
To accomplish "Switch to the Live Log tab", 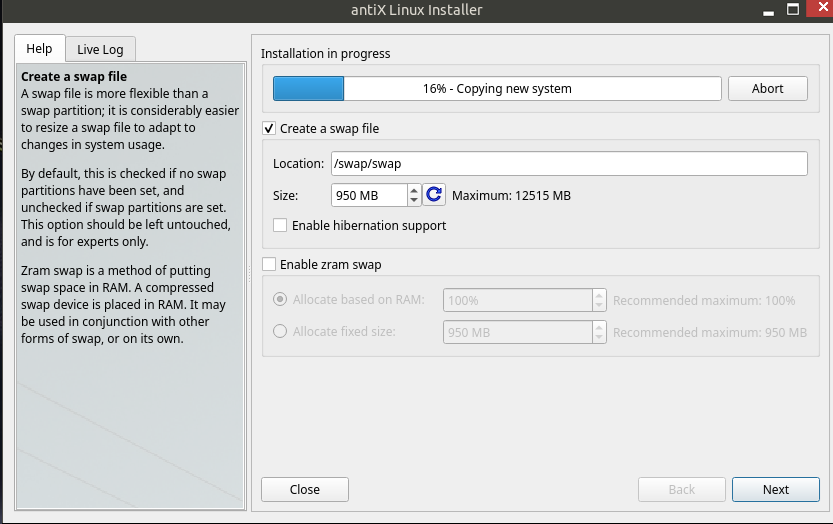I will point(100,49).
